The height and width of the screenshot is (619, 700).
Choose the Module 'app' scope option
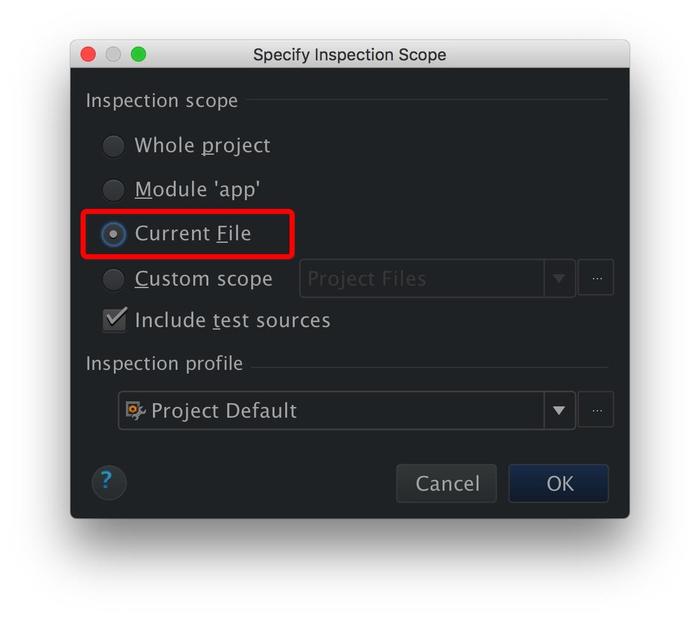click(x=114, y=190)
